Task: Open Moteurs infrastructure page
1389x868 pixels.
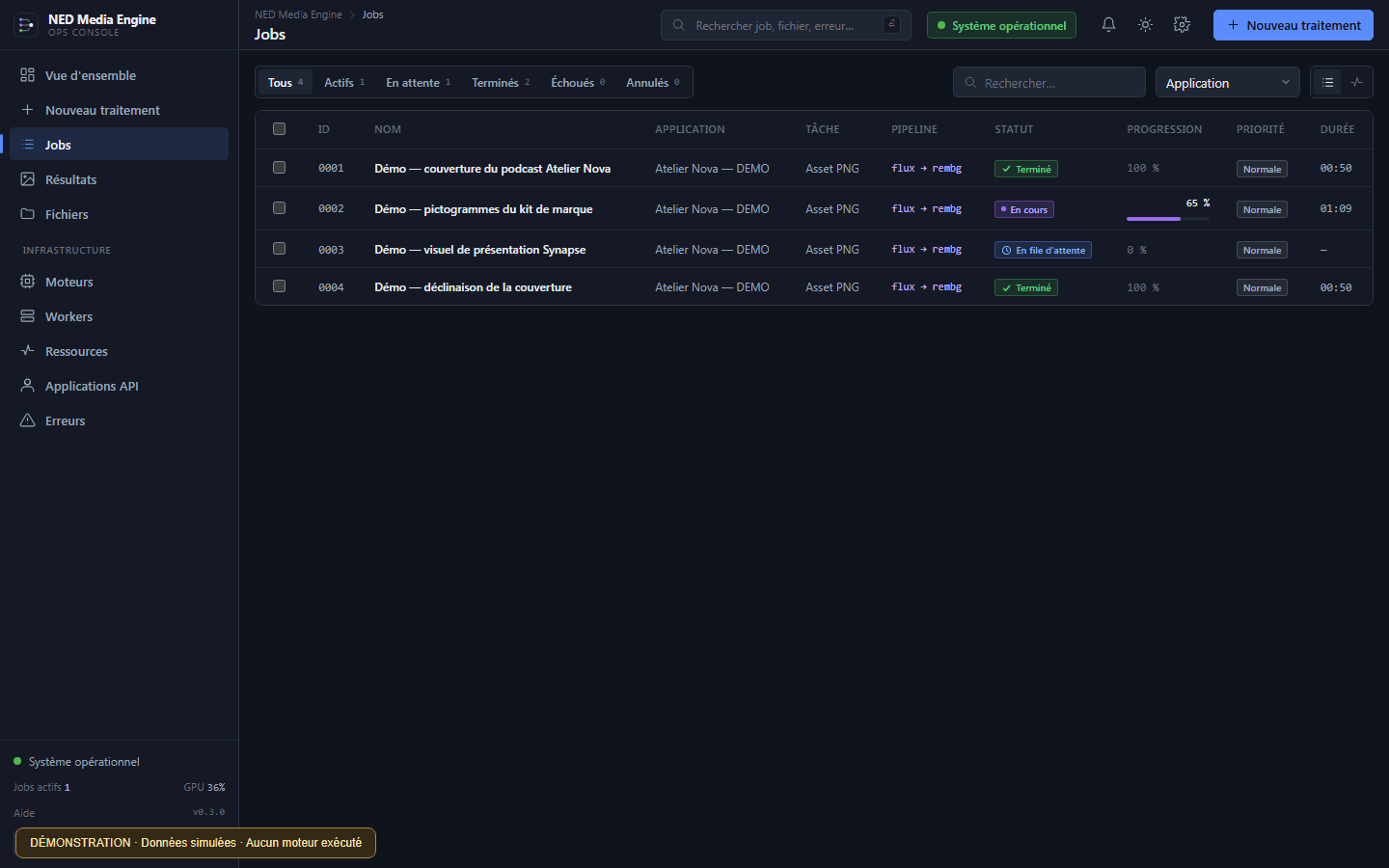Action: tap(119, 282)
